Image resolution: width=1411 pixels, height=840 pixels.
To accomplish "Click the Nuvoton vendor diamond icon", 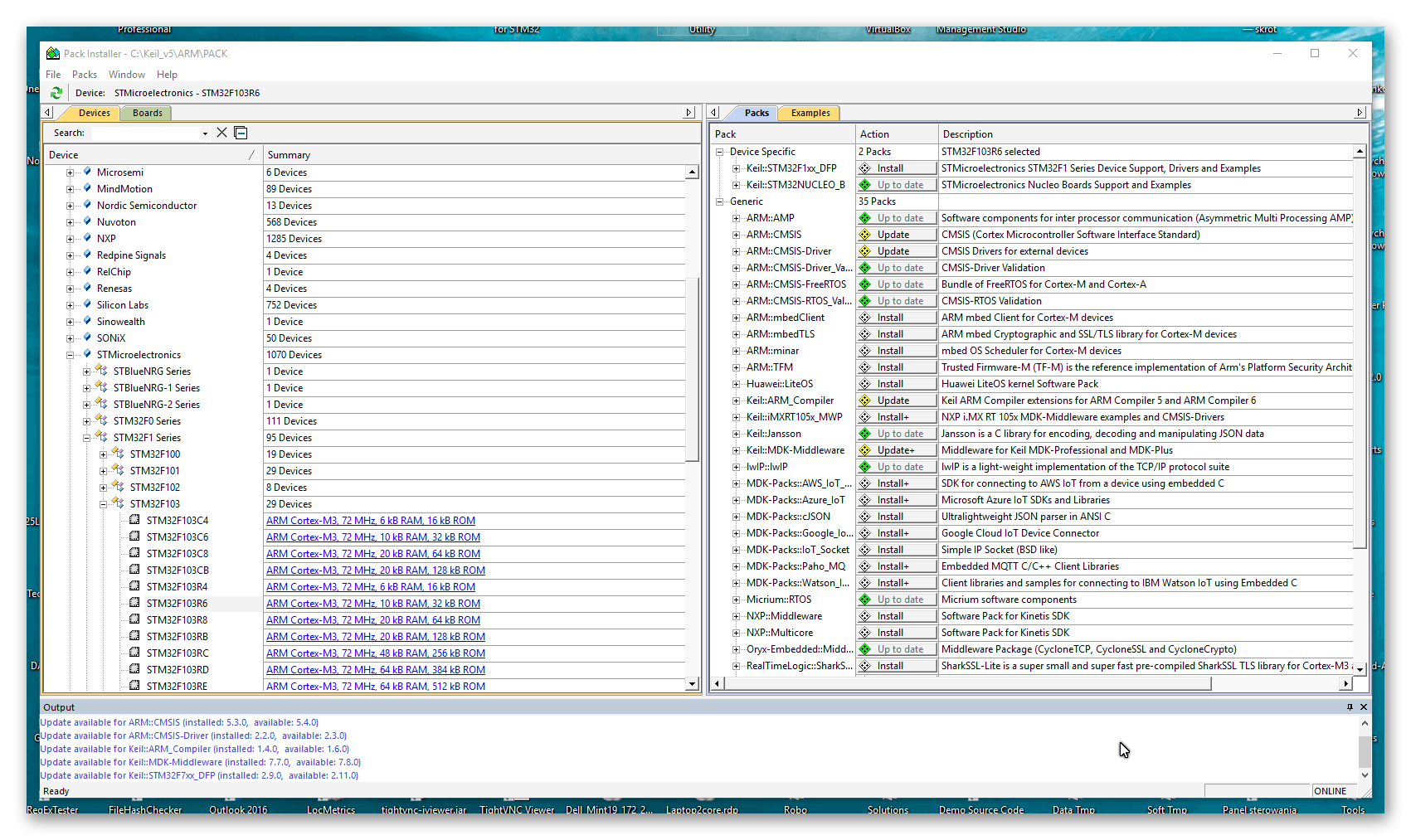I will tap(87, 221).
